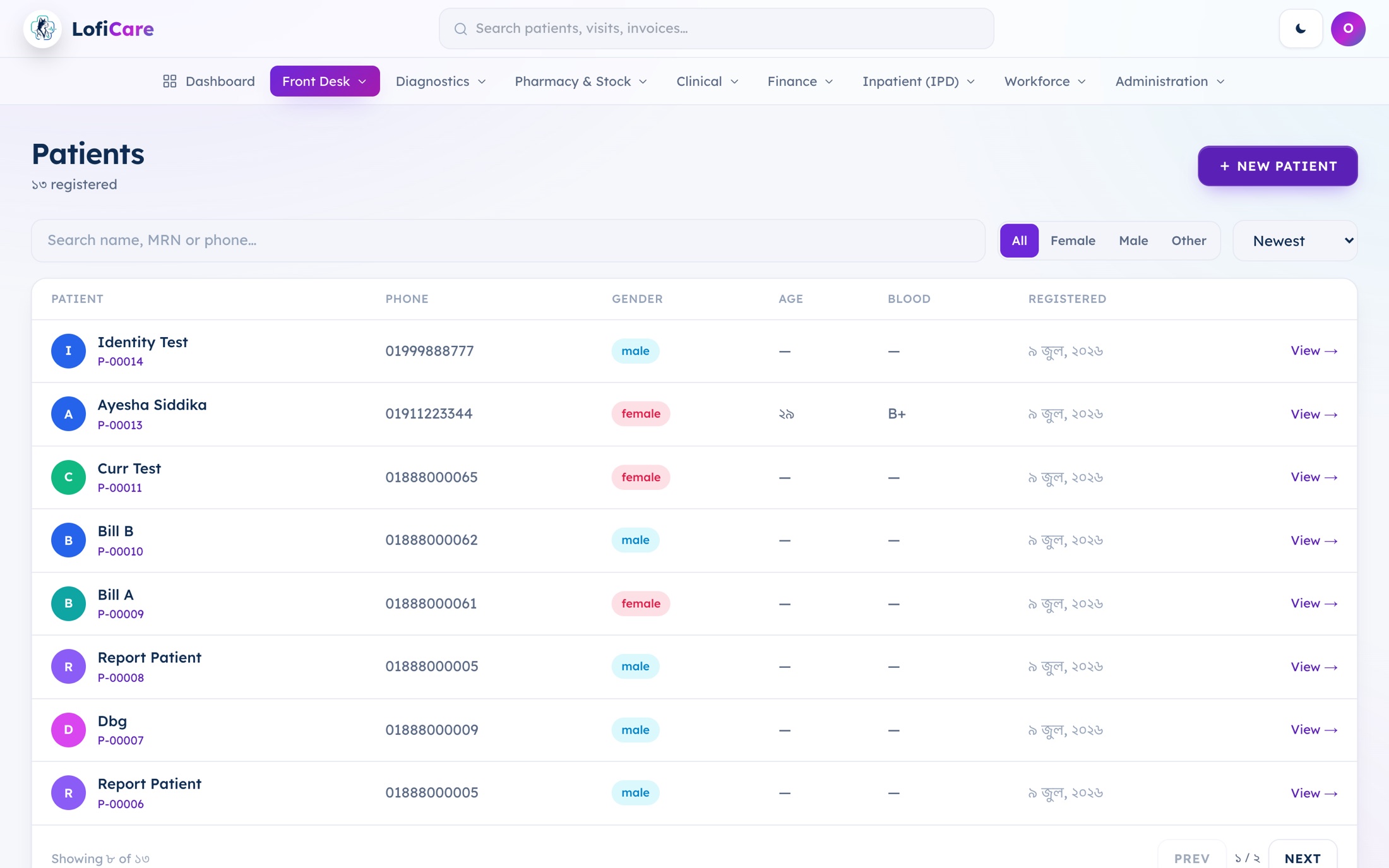Screen dimensions: 1389x868
Task: Filter patients by Female
Action: click(x=1073, y=241)
